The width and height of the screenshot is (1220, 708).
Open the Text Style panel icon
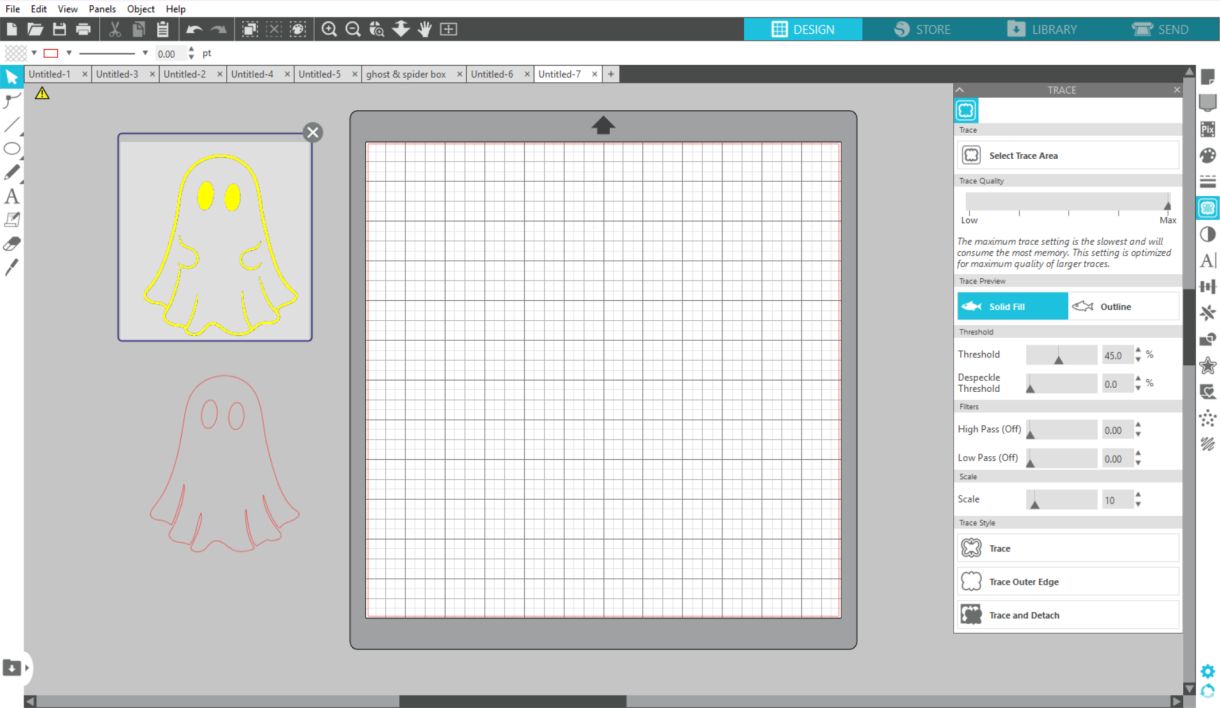coord(1208,260)
